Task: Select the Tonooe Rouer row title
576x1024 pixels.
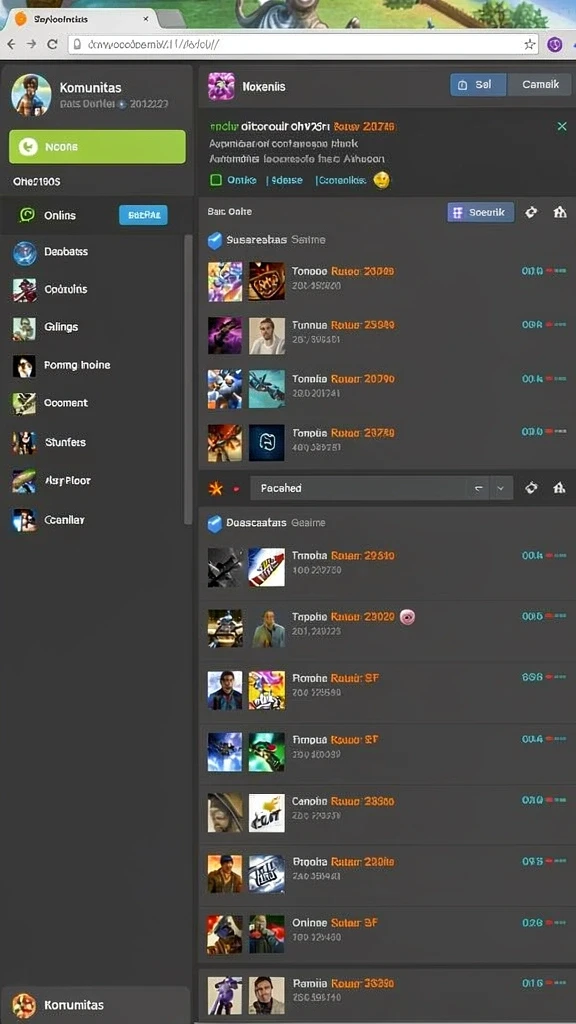Action: (343, 271)
